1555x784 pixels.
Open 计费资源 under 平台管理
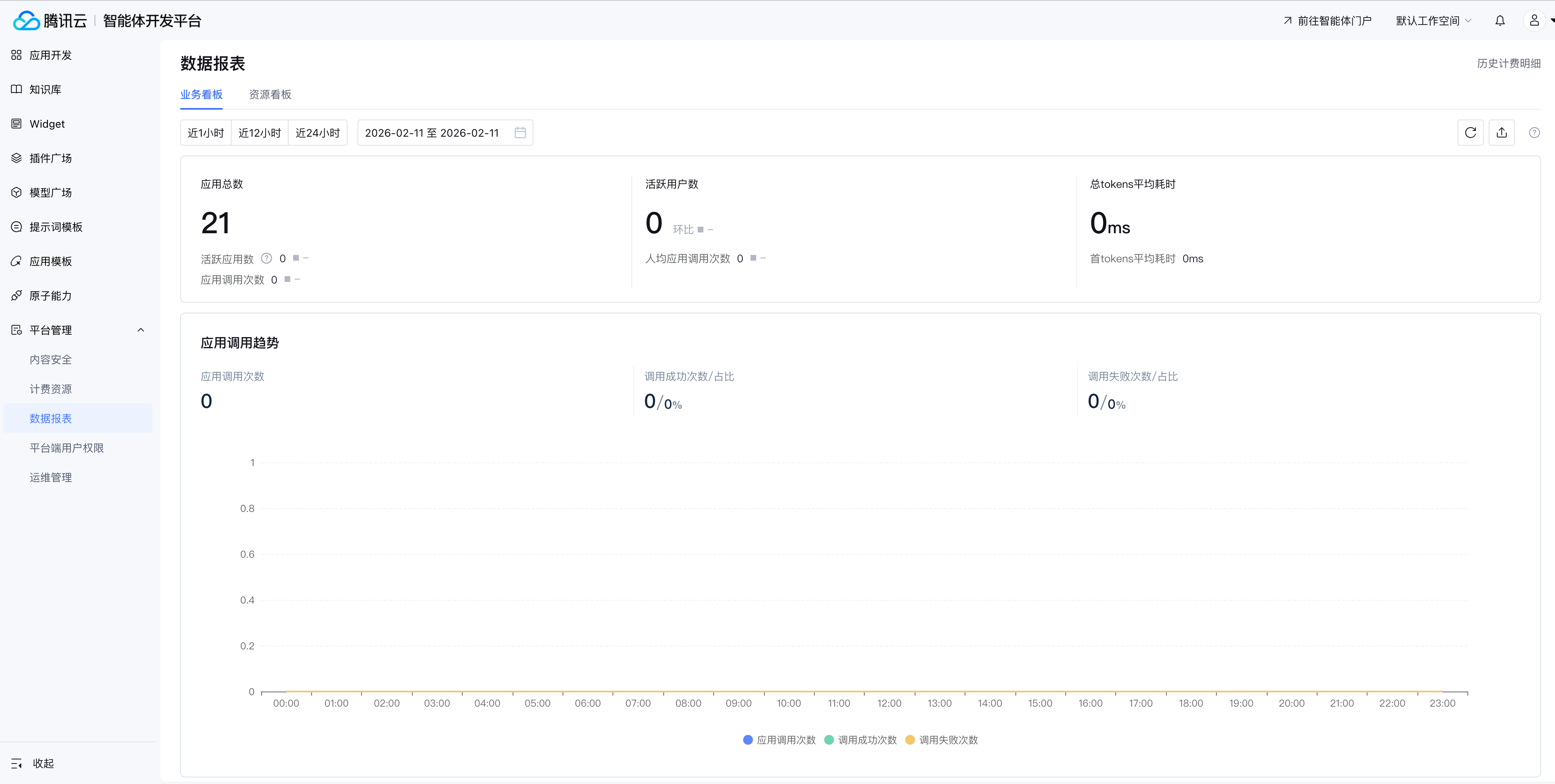pos(51,389)
